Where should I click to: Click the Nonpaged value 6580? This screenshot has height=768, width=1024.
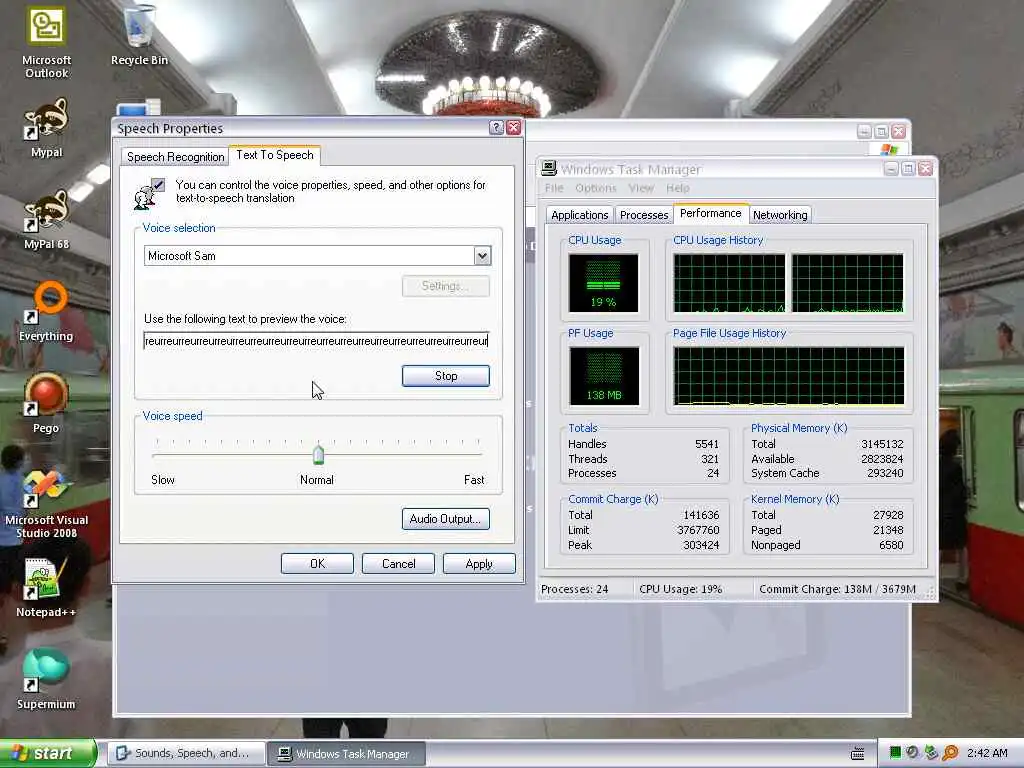(x=891, y=545)
